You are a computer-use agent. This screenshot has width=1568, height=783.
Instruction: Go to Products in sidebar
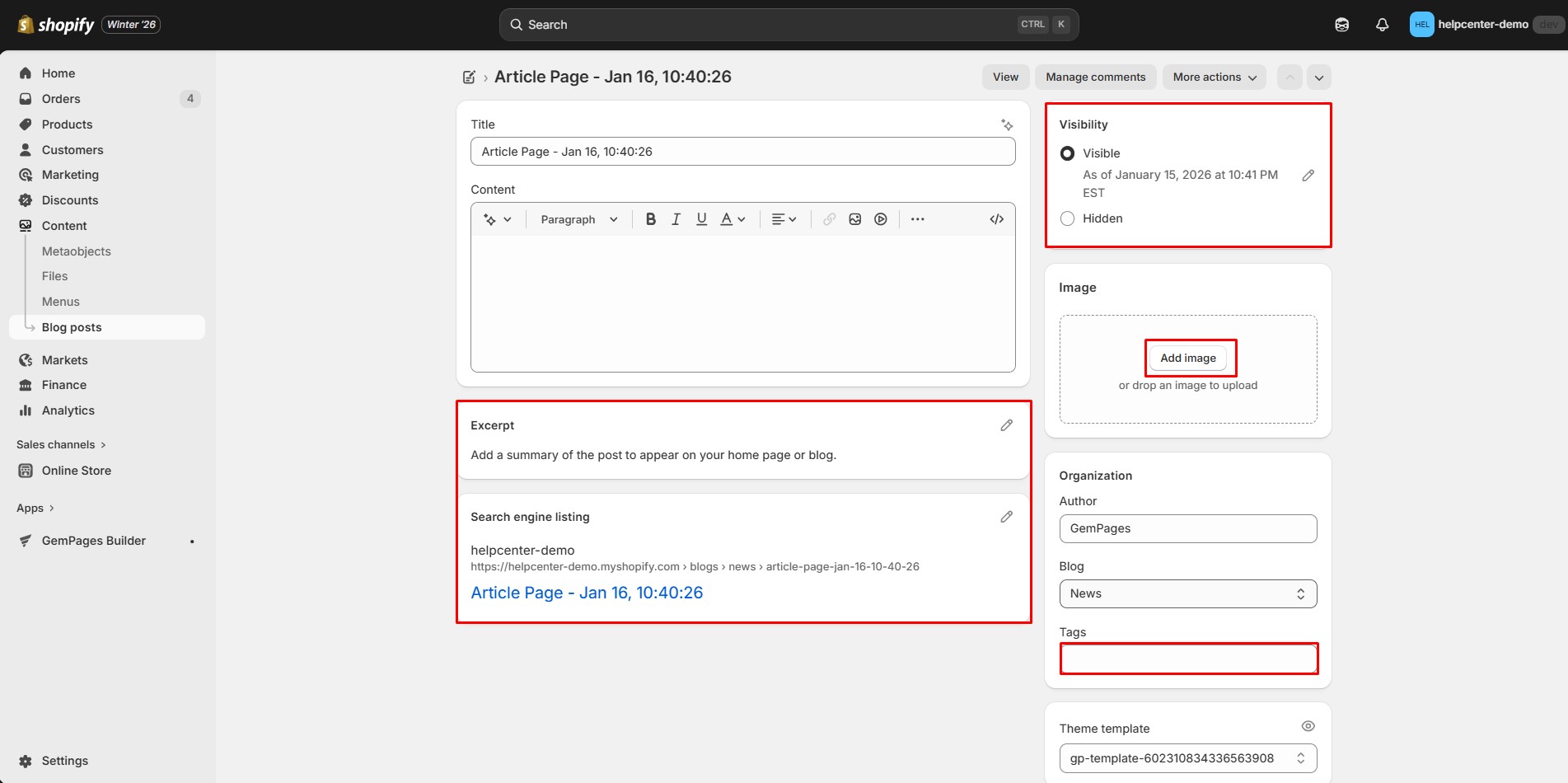tap(67, 124)
